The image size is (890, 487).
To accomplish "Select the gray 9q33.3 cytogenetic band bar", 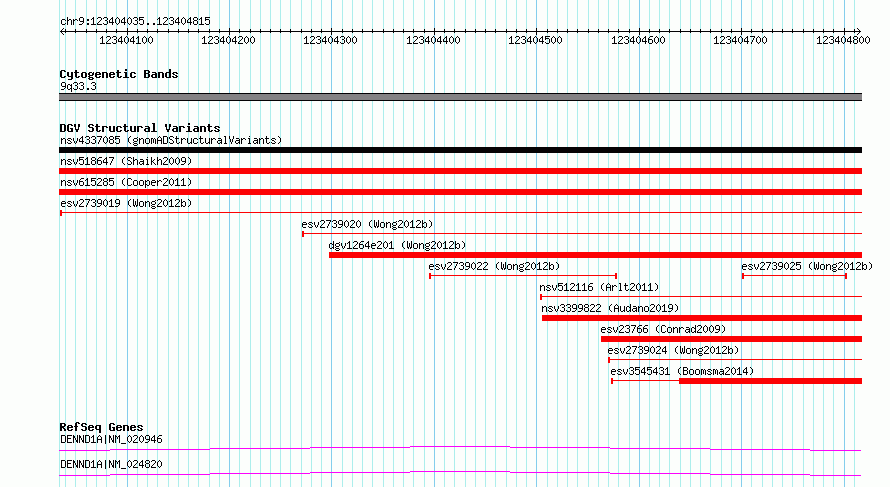I will coord(460,97).
